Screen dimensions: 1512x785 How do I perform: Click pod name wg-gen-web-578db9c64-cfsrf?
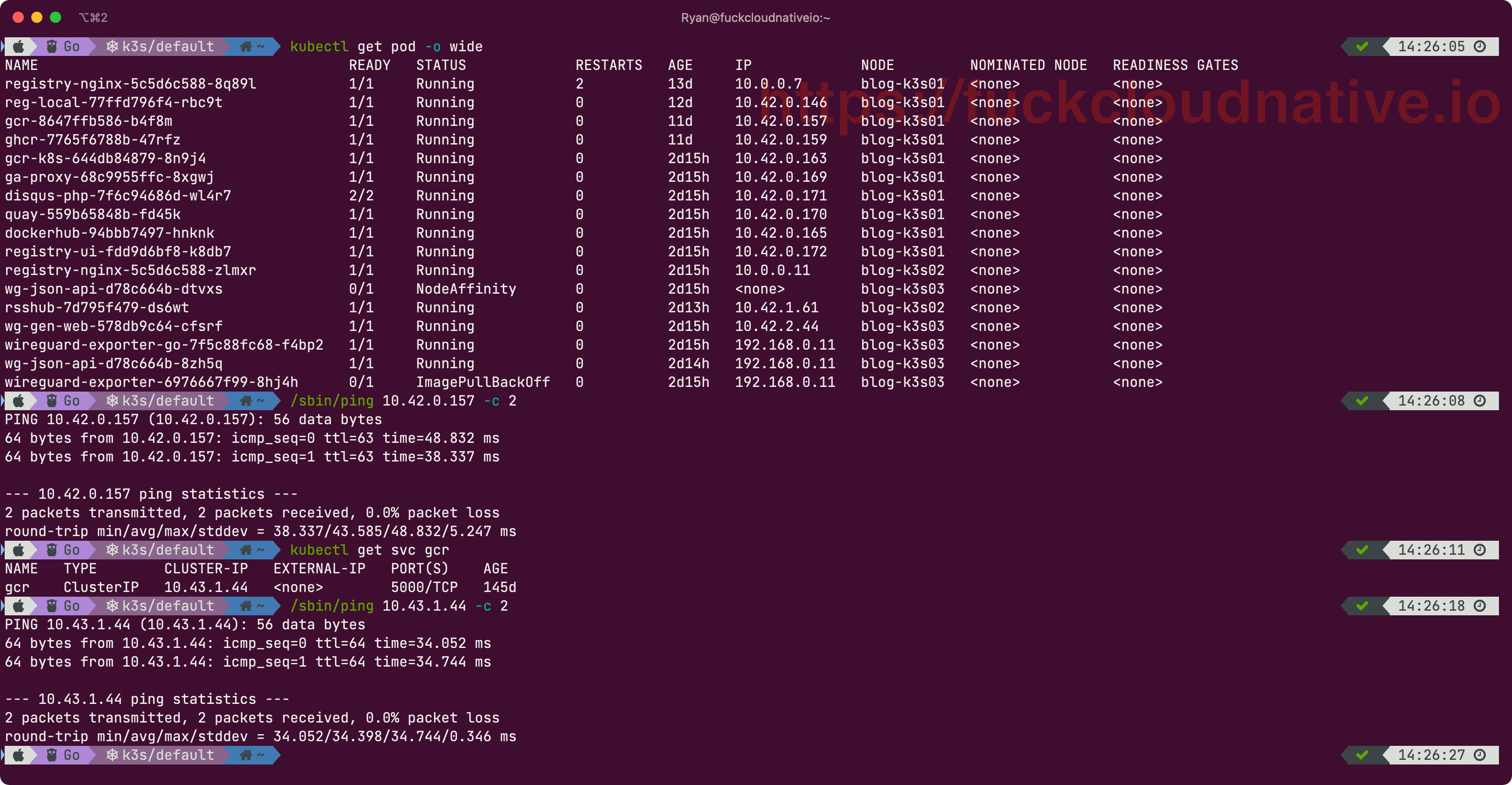pos(114,326)
